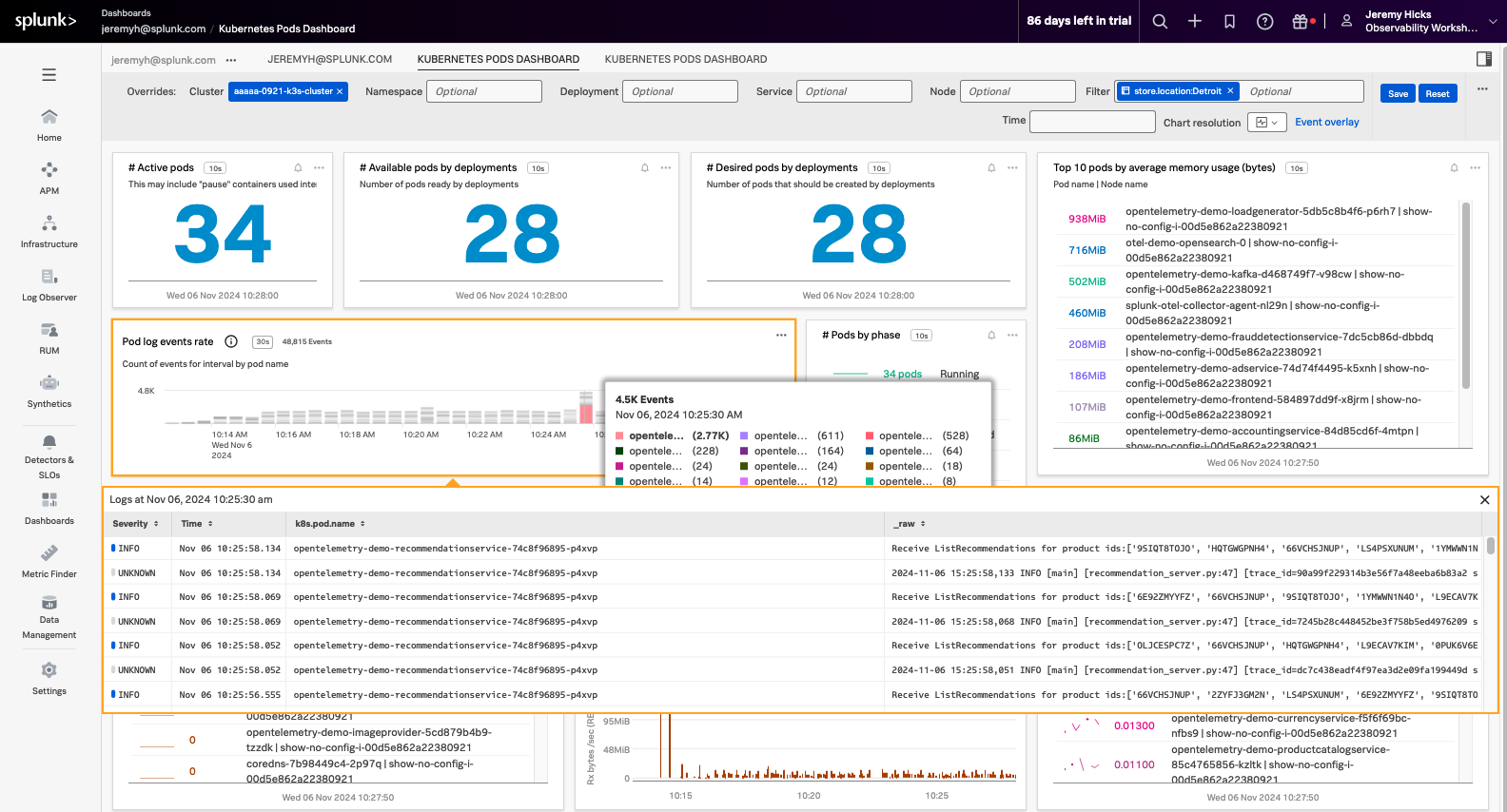Remove the aaaaa-0921-k3s-cluster override chip
The height and width of the screenshot is (812, 1507).
pos(340,91)
